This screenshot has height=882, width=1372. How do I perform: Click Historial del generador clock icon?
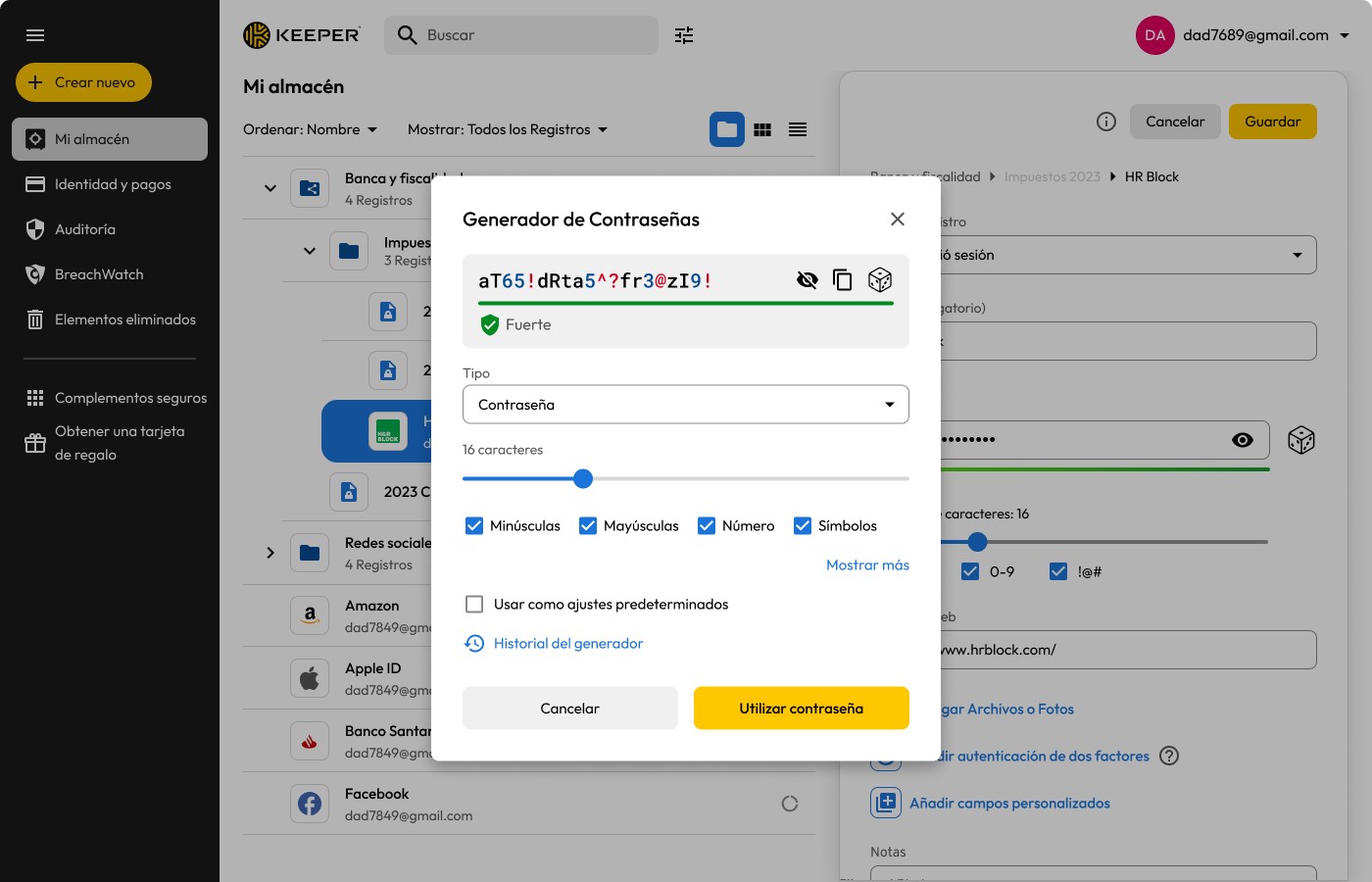pyautogui.click(x=474, y=643)
